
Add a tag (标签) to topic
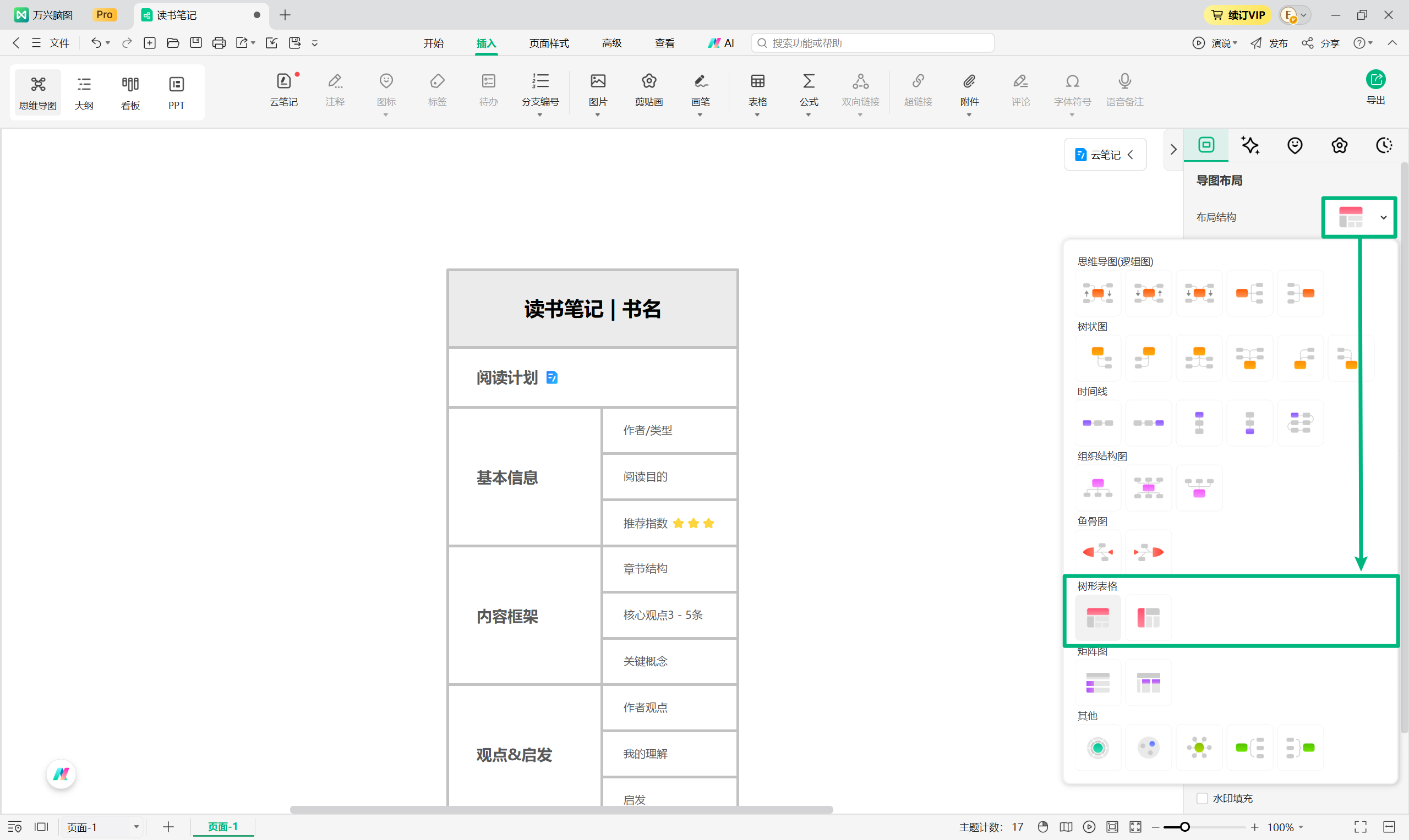437,91
